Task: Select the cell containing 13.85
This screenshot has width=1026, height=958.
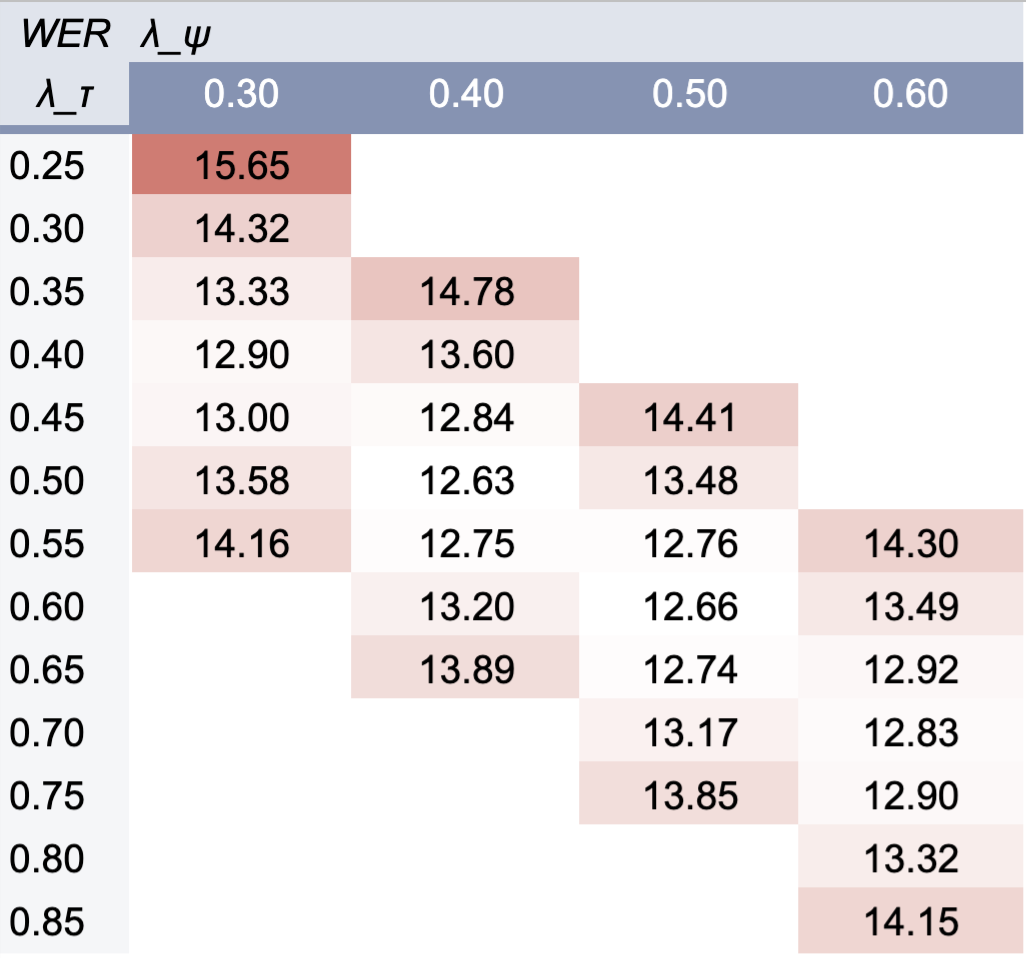Action: click(x=689, y=794)
